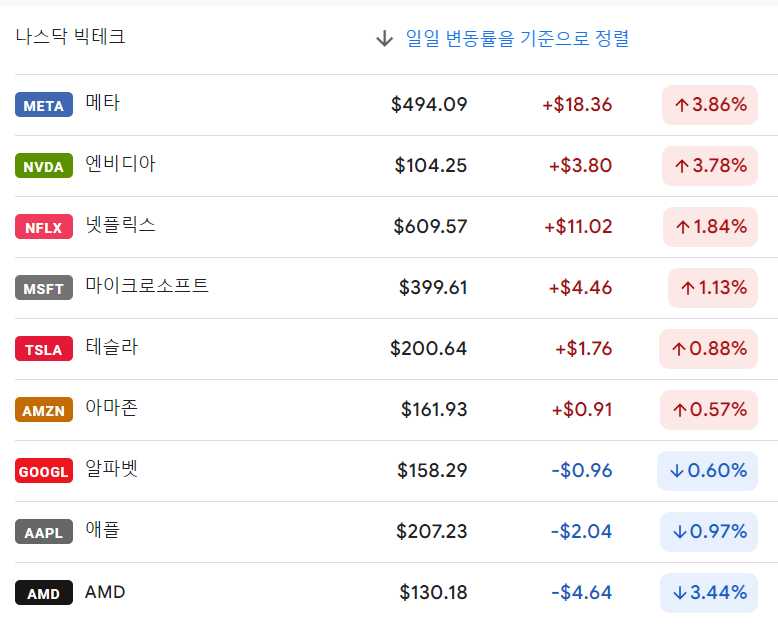Open the 메타 stock name
This screenshot has width=778, height=632.
pyautogui.click(x=102, y=103)
